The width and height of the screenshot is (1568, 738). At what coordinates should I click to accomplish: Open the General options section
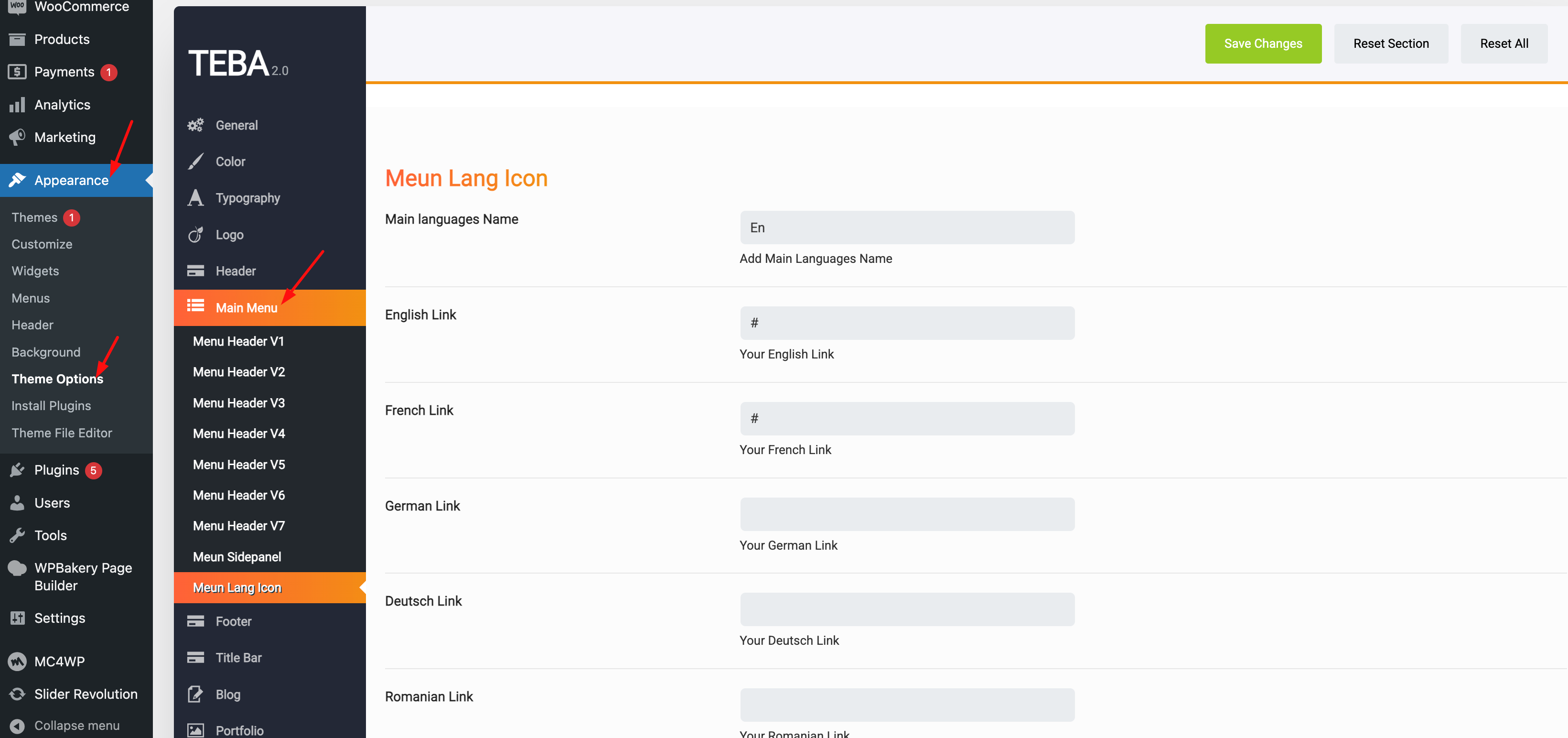click(x=269, y=125)
